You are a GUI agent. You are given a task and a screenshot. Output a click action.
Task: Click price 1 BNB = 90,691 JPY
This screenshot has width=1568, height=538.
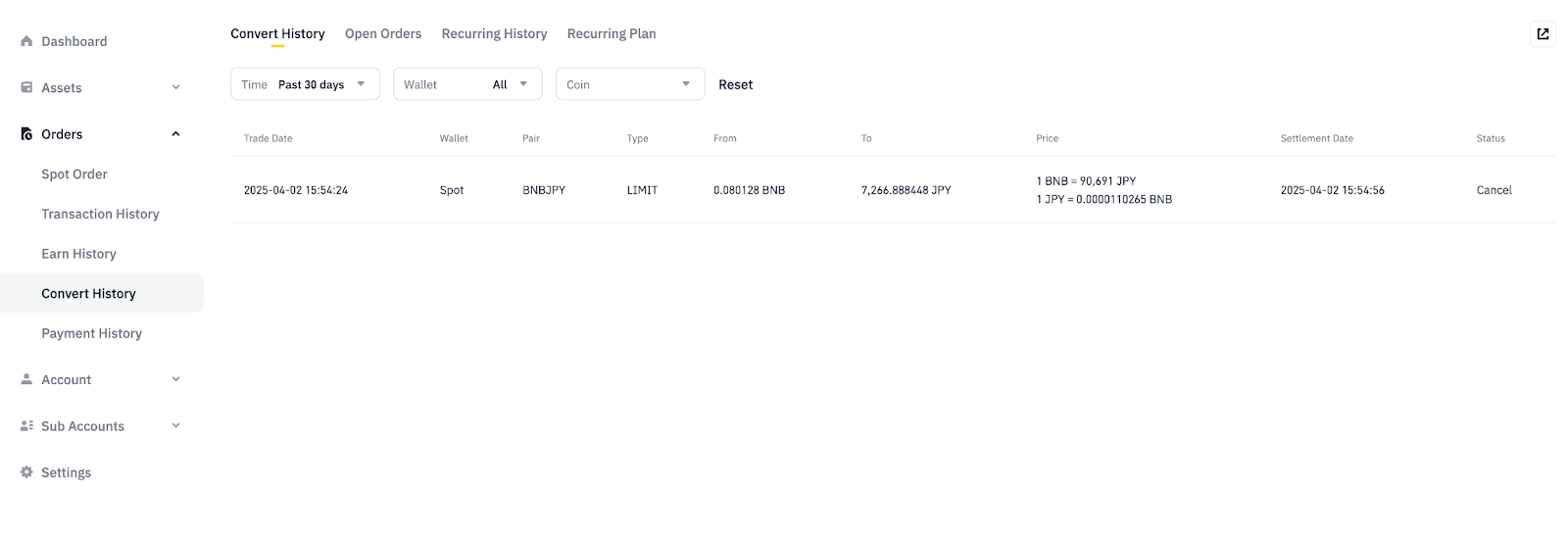point(1086,181)
